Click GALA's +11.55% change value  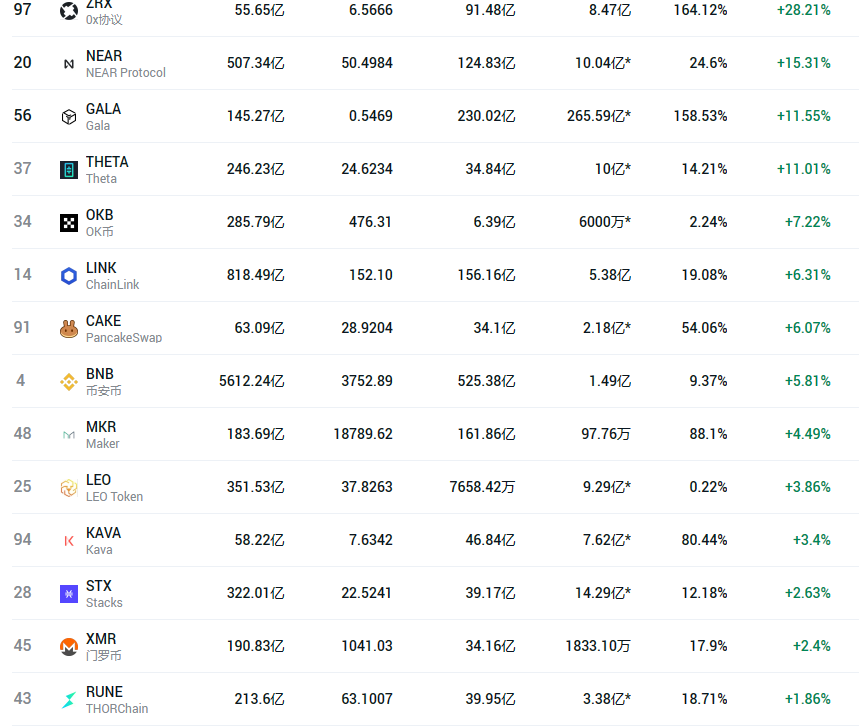pyautogui.click(x=803, y=116)
